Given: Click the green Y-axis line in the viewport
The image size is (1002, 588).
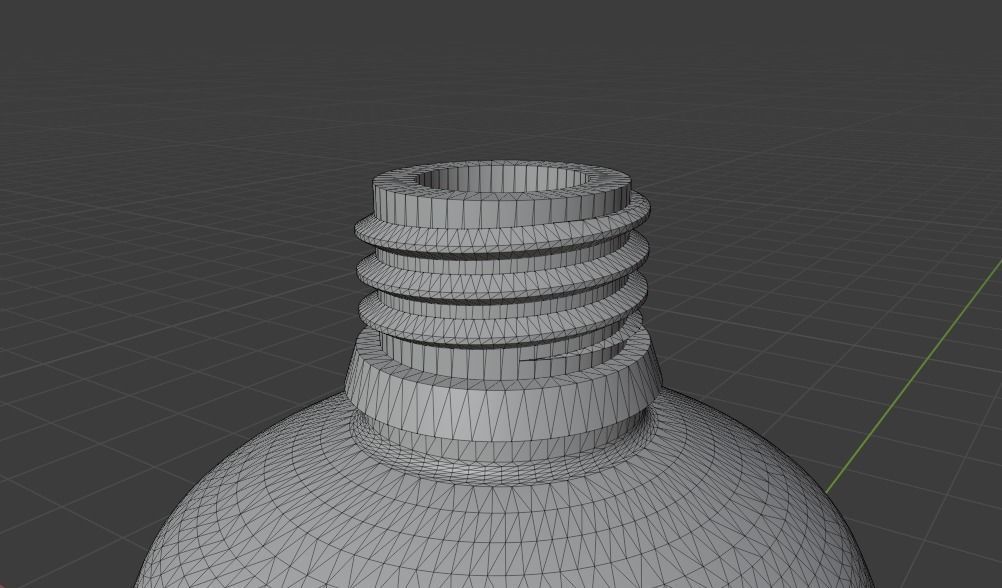Looking at the screenshot, I should [913, 377].
